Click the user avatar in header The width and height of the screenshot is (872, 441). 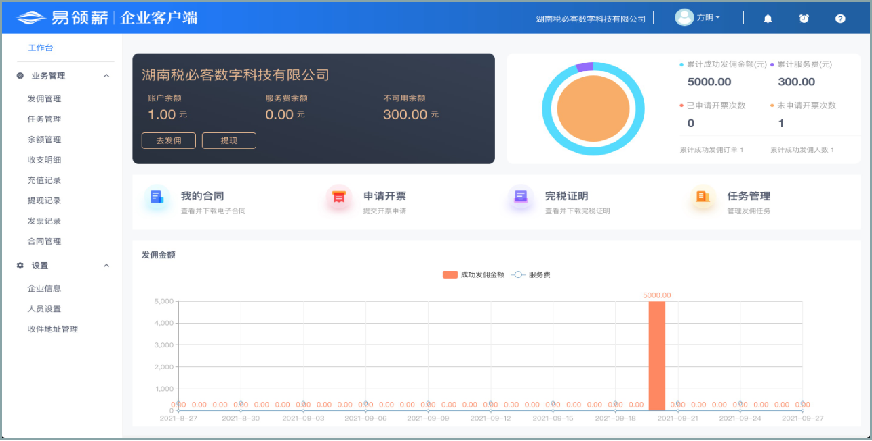point(684,17)
